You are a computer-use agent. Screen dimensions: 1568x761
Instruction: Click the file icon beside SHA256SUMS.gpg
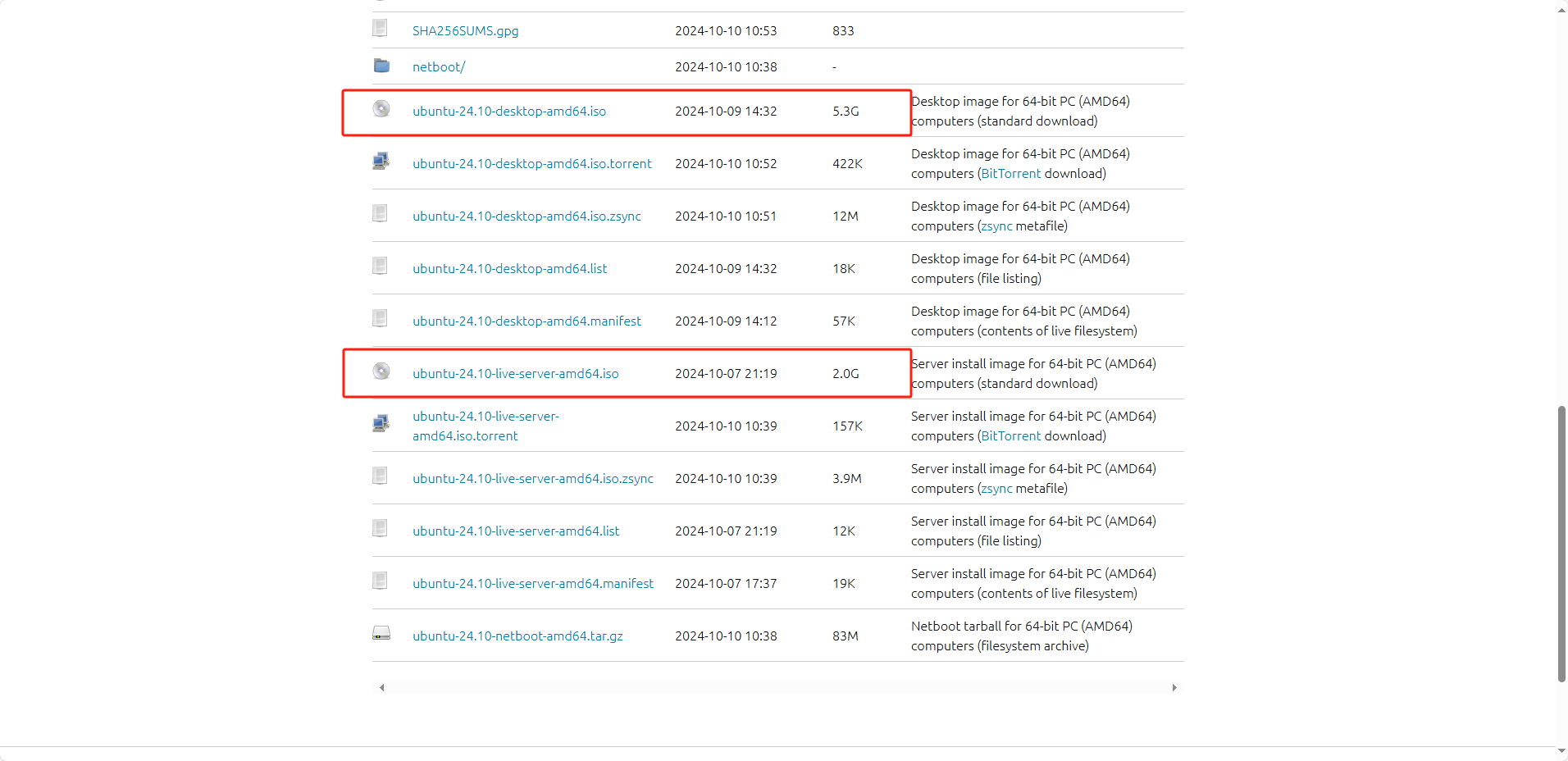coord(380,29)
